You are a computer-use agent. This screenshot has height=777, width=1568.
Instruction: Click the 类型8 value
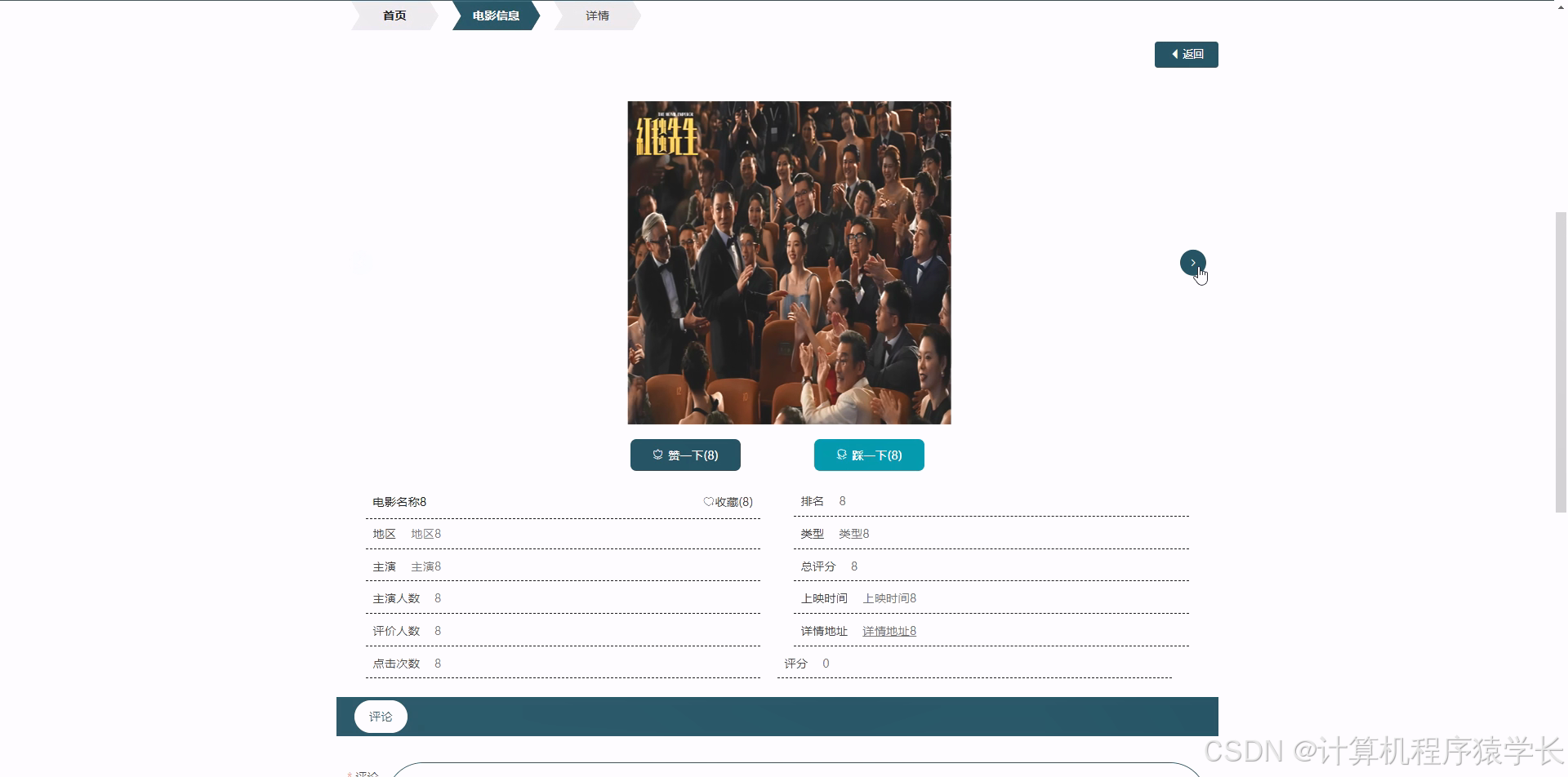[853, 534]
